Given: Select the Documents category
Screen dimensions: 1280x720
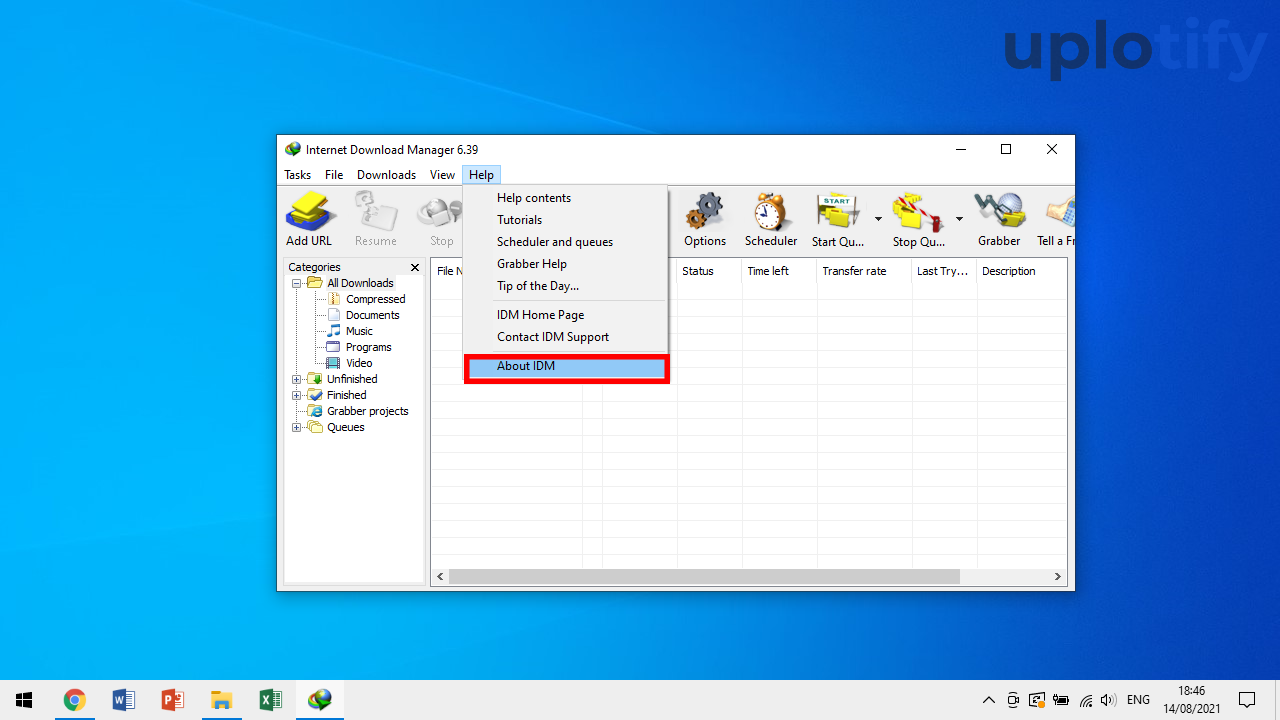Looking at the screenshot, I should pyautogui.click(x=372, y=315).
